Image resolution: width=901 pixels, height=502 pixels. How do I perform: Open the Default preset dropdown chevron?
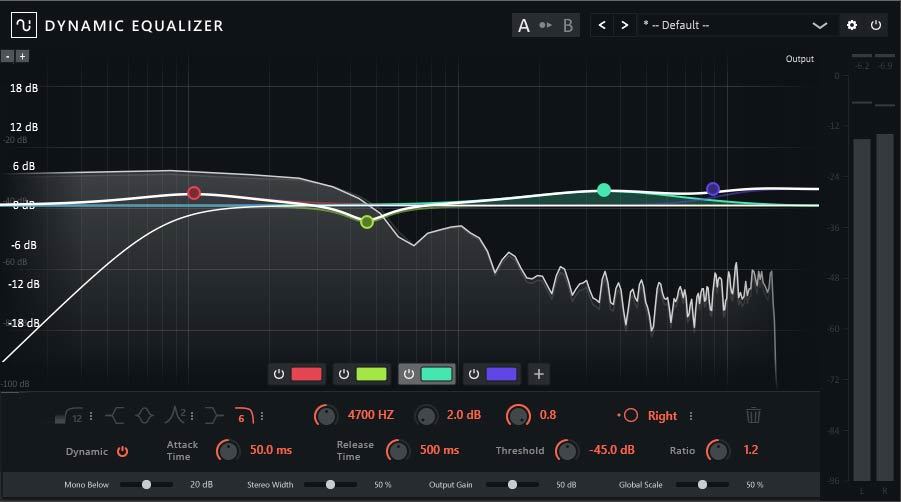[x=819, y=26]
